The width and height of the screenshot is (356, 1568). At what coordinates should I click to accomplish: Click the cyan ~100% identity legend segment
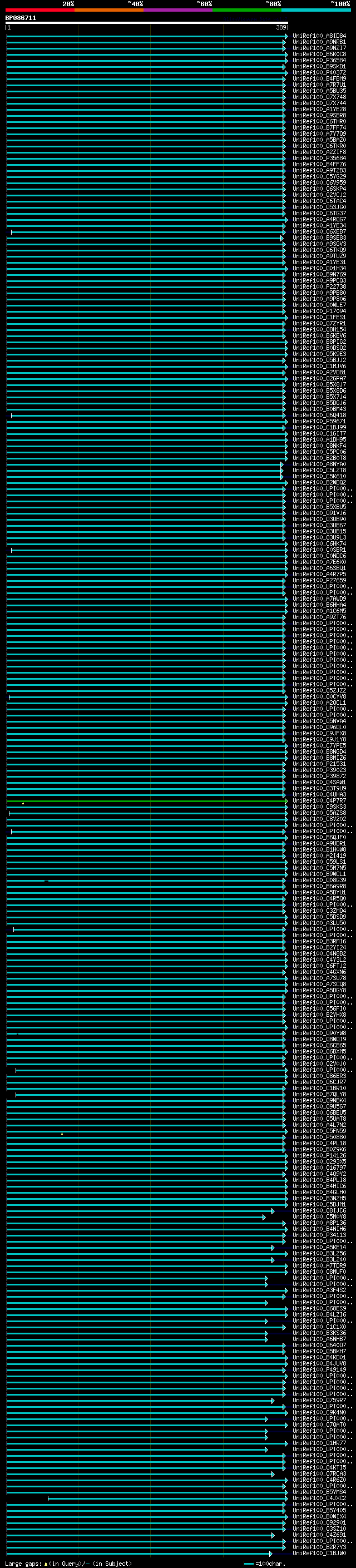coord(316,10)
